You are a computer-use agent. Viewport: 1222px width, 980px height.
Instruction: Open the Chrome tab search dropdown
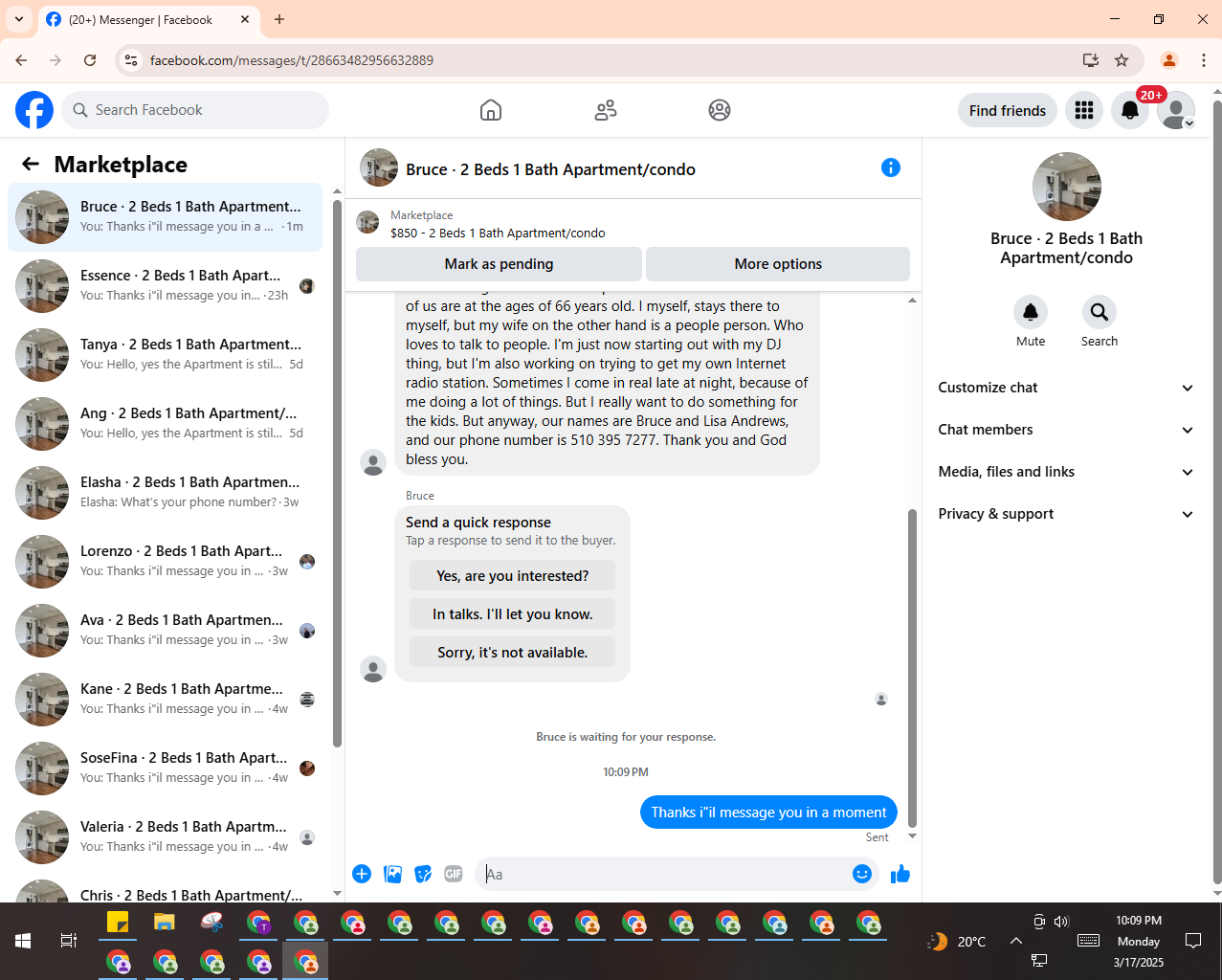tap(19, 19)
